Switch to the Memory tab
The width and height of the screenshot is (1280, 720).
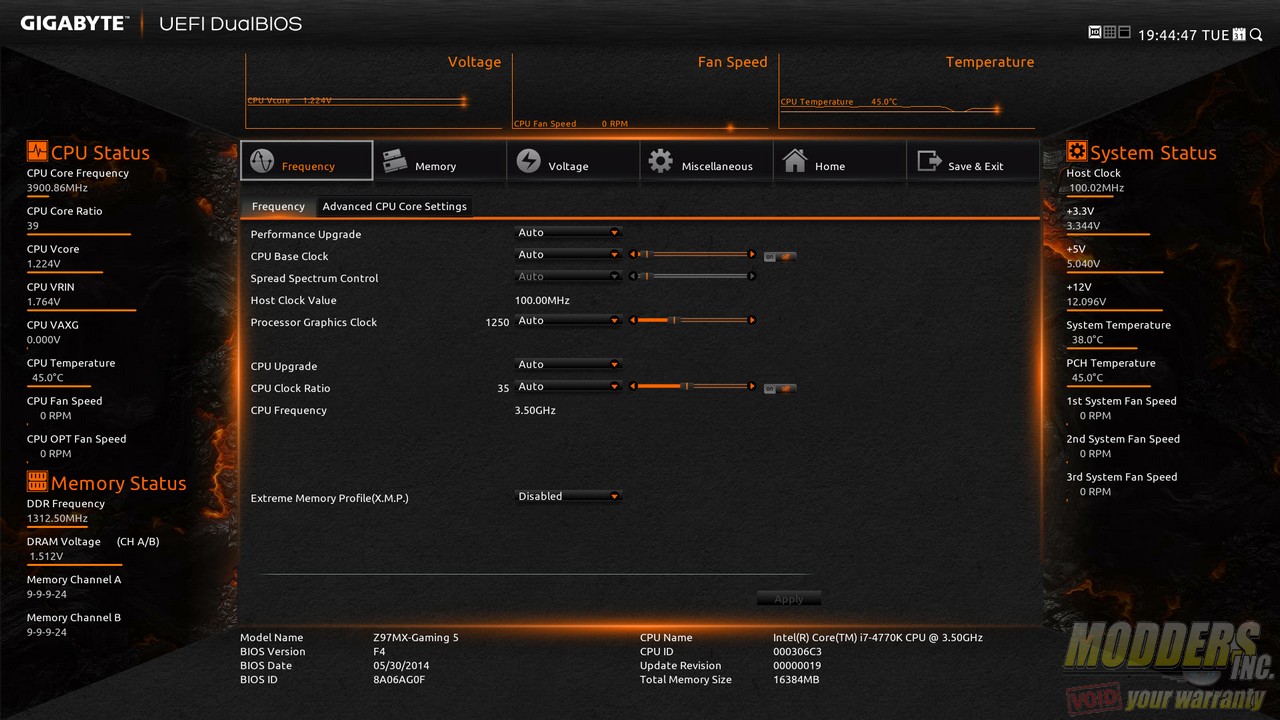click(440, 161)
